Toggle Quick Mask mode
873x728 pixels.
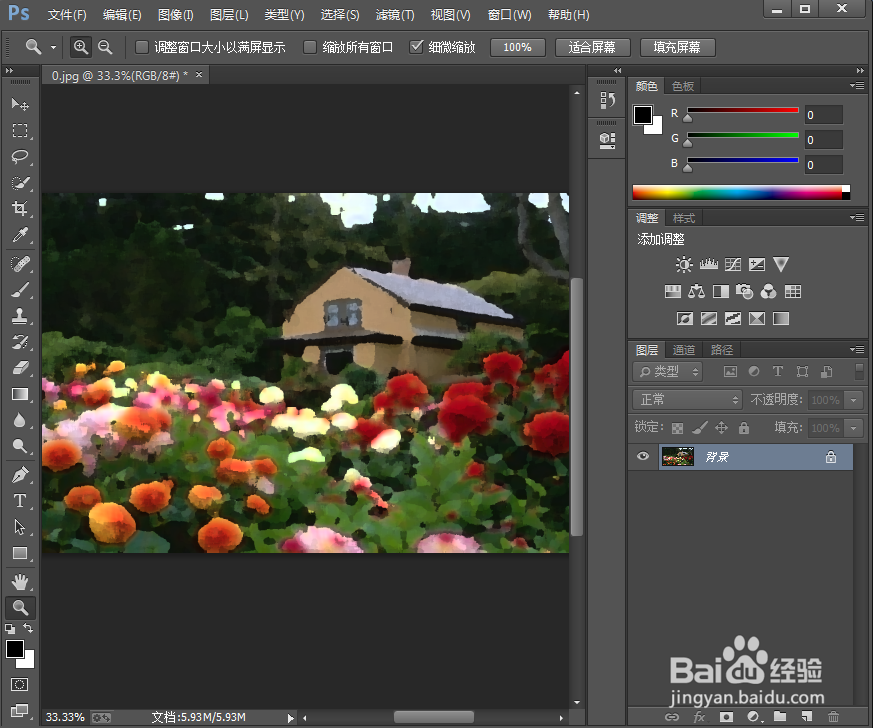click(x=19, y=685)
